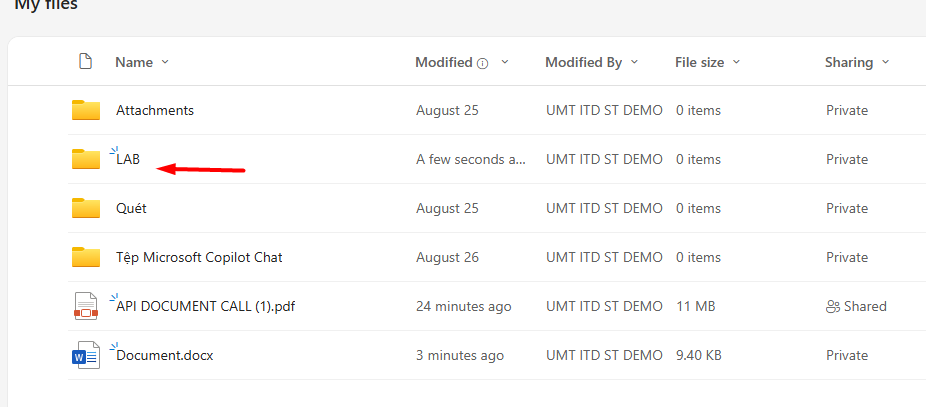Click the Modified column info icon
The width and height of the screenshot is (926, 407).
click(483, 63)
